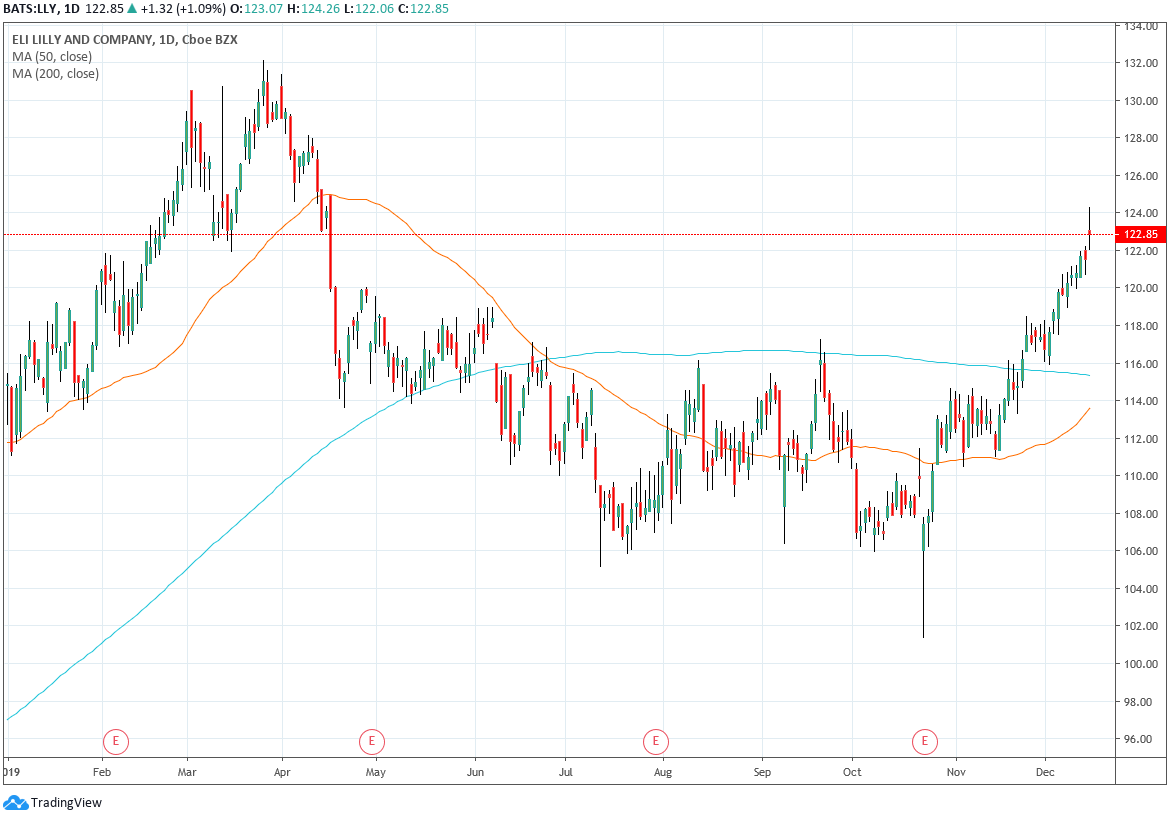Click the Feb label on time axis
The width and height of the screenshot is (1170, 814).
click(101, 771)
